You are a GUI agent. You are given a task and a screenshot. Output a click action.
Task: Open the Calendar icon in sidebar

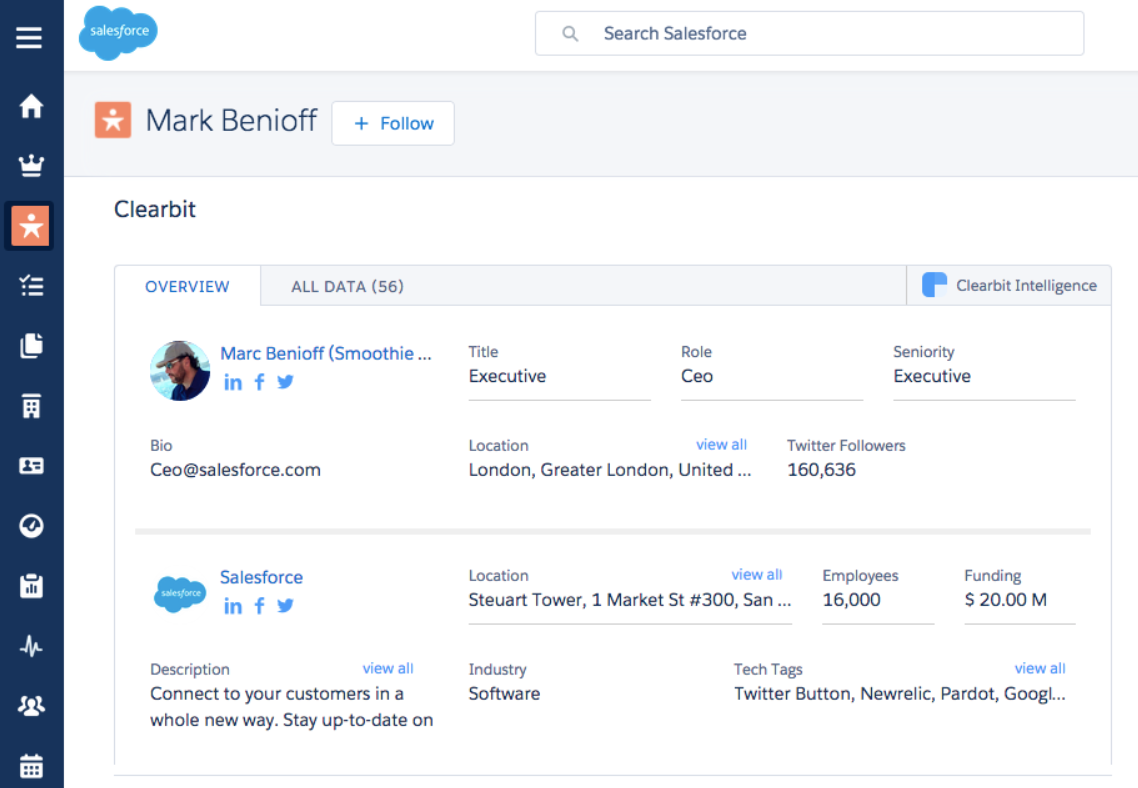30,765
